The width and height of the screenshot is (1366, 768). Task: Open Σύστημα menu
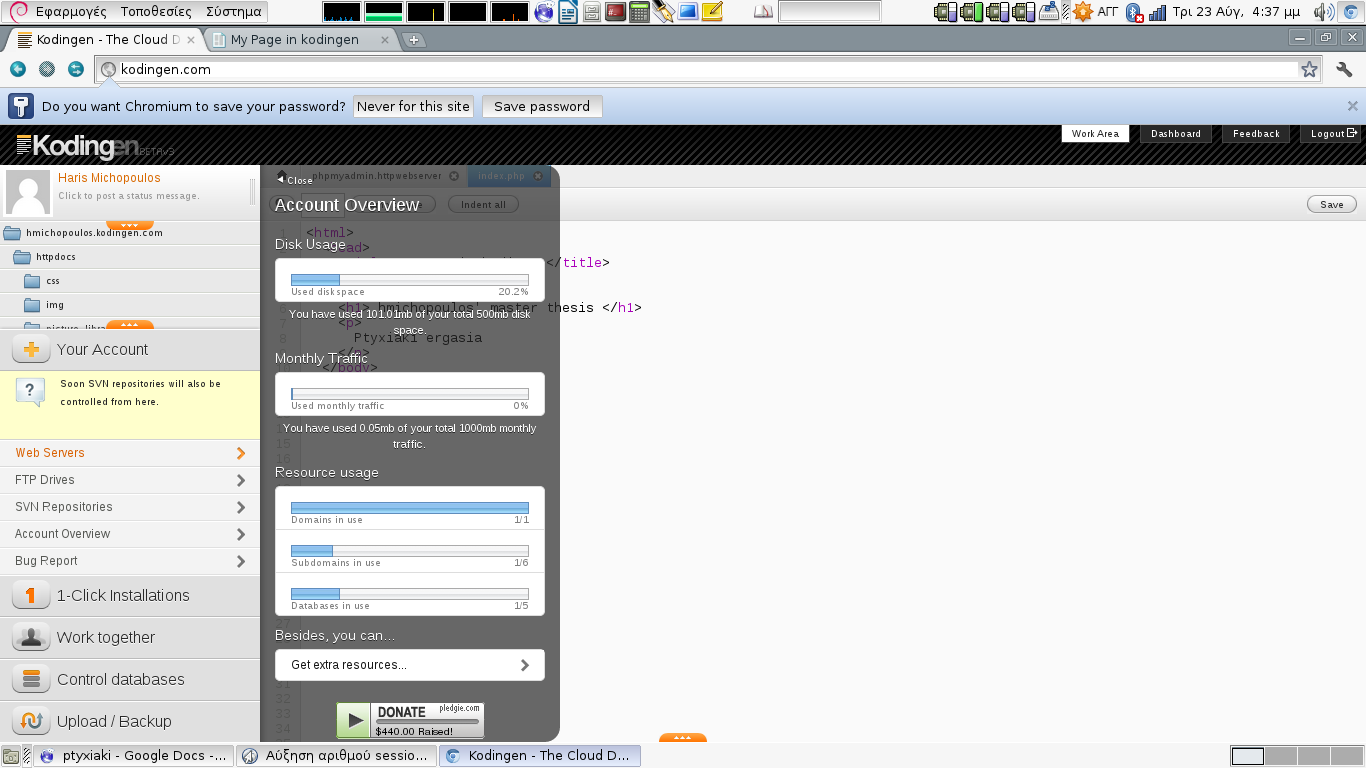tap(233, 12)
